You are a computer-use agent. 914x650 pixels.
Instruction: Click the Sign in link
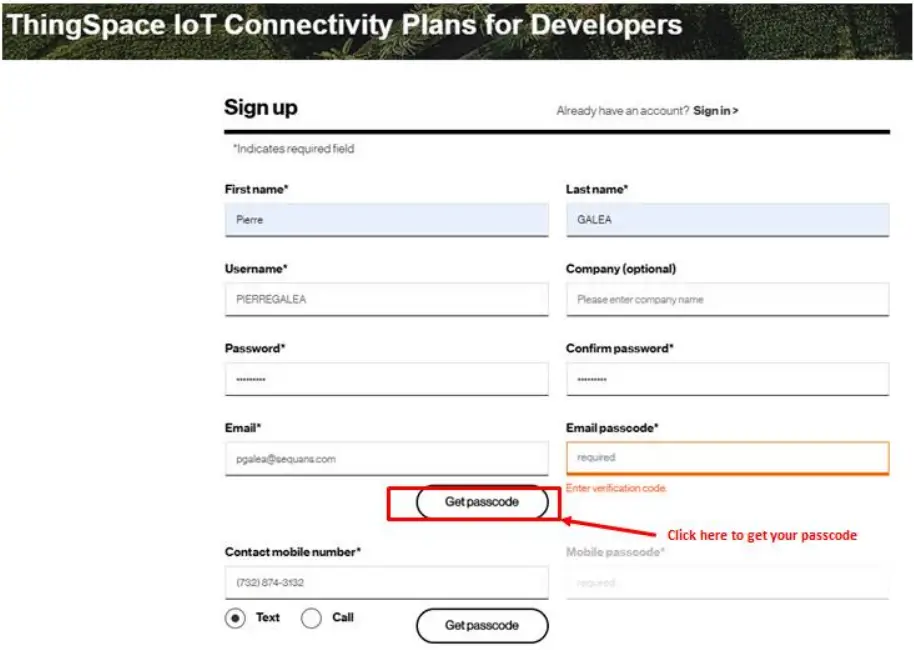tap(716, 110)
